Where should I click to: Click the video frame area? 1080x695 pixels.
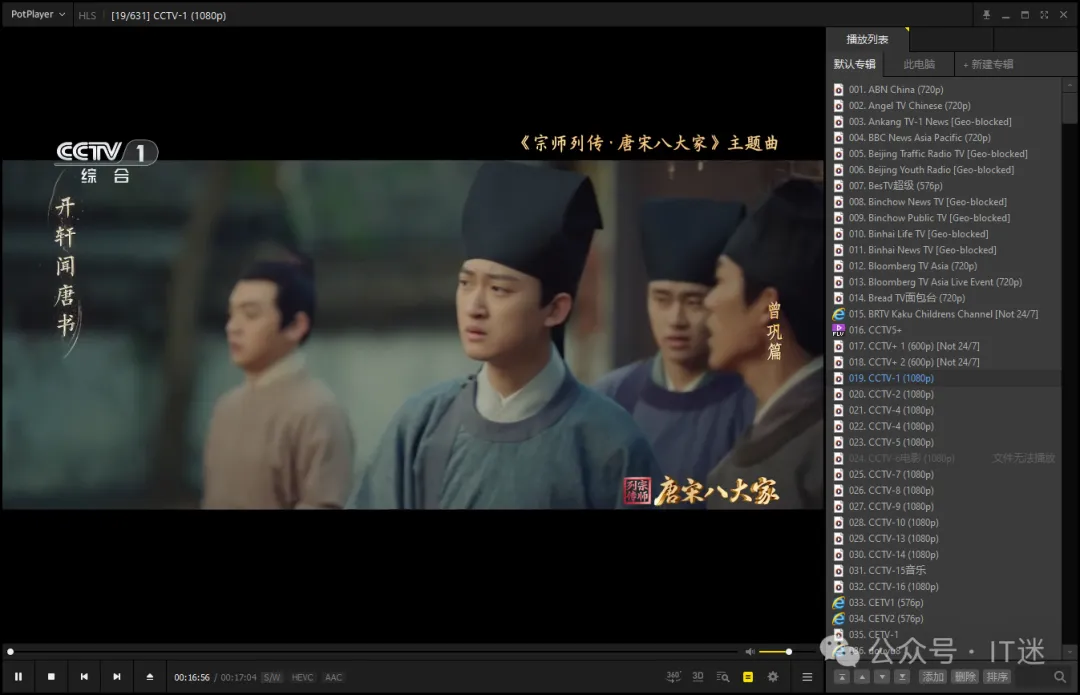(413, 335)
